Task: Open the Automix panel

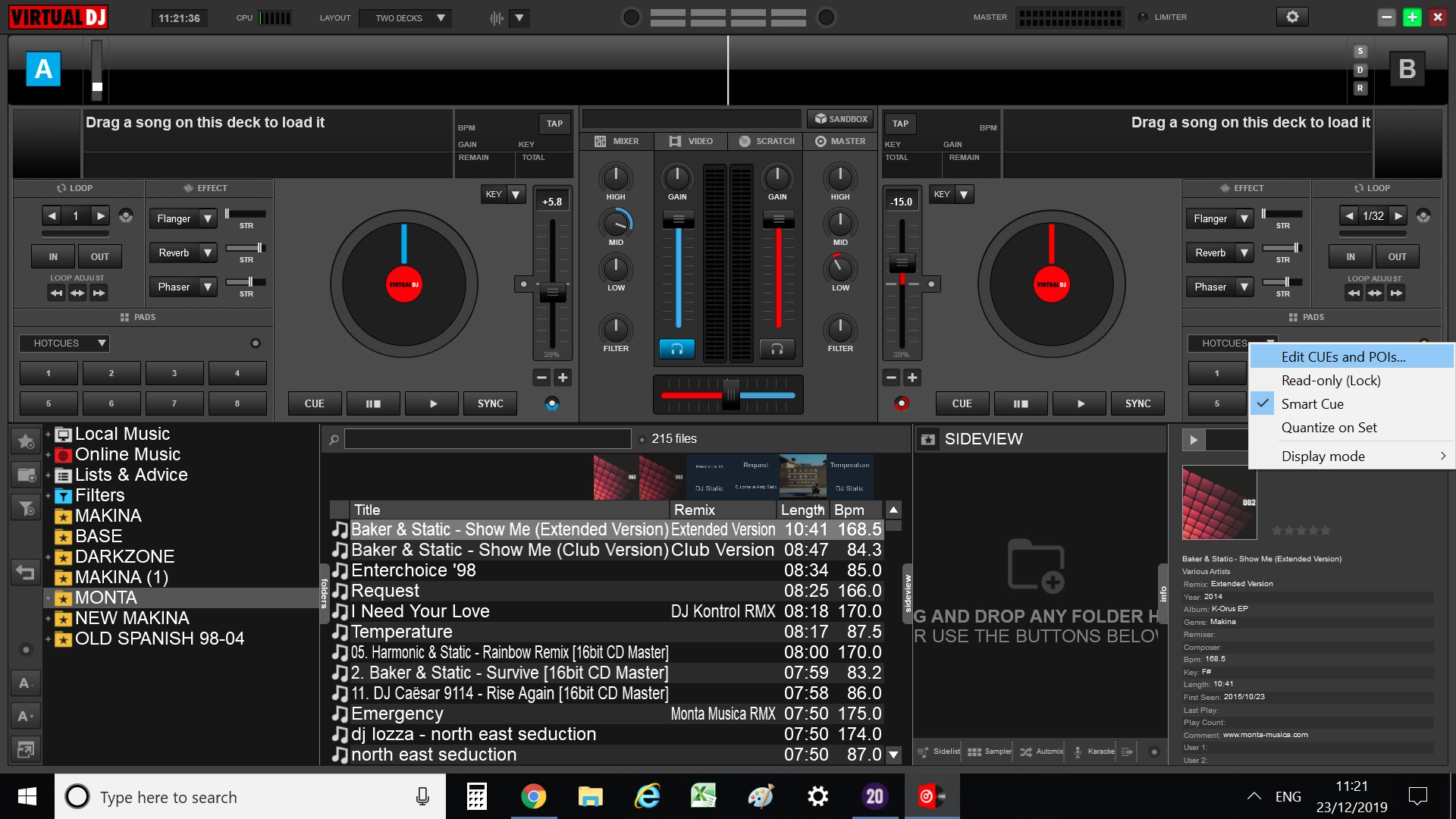Action: (1042, 752)
